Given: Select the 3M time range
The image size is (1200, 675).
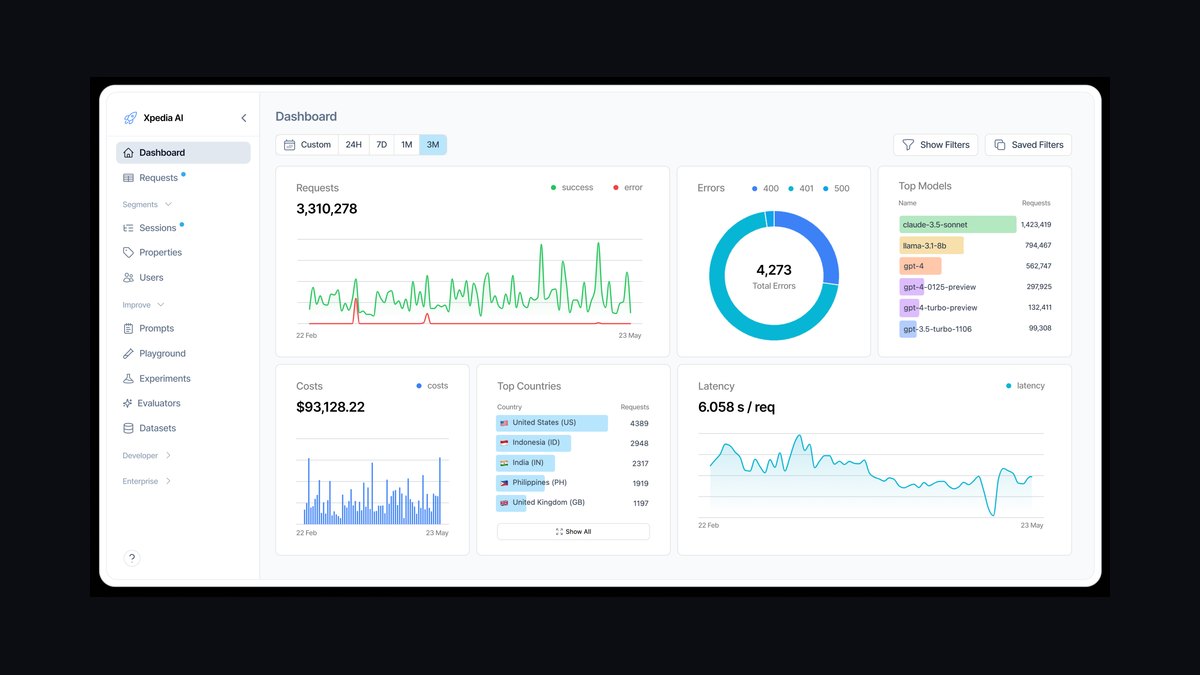Looking at the screenshot, I should point(433,145).
